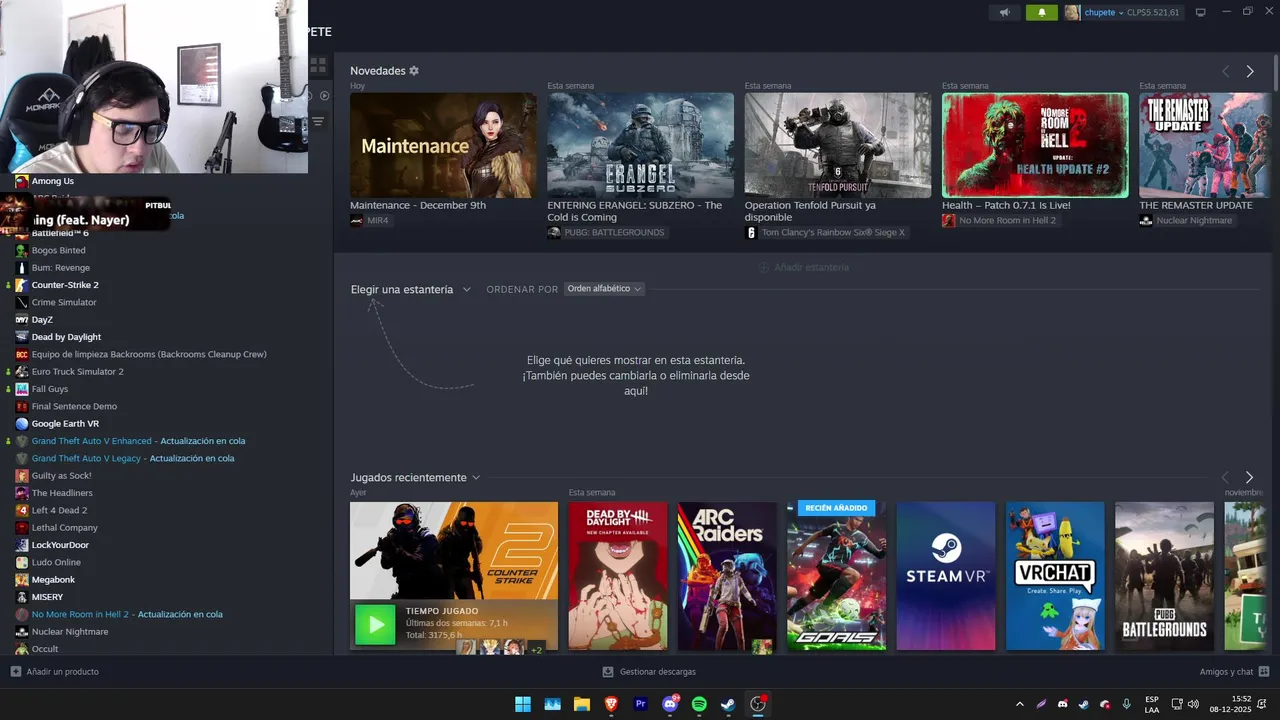The image size is (1280, 720).
Task: Open Discord from the taskbar
Action: pos(670,704)
